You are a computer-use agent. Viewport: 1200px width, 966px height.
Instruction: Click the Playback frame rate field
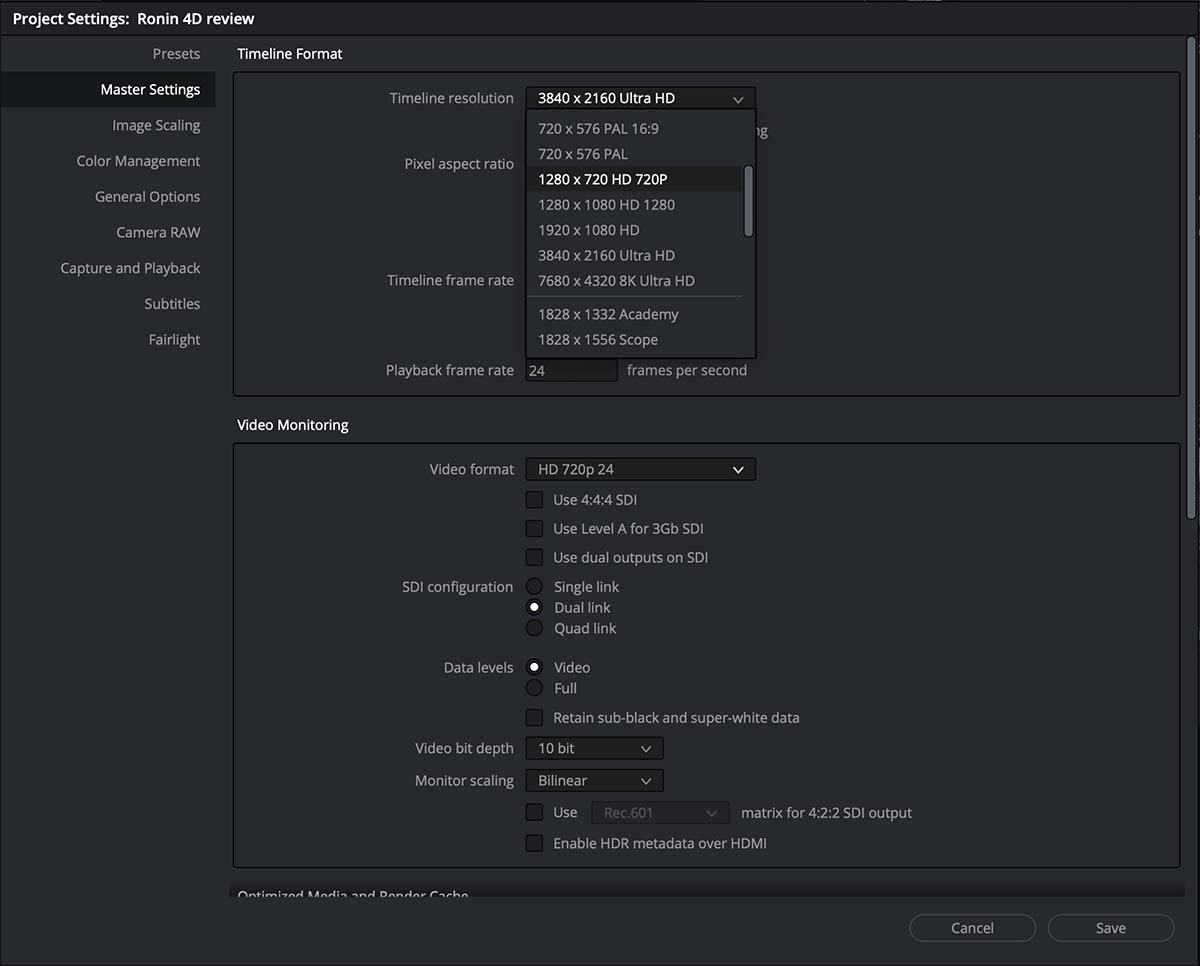pos(571,370)
